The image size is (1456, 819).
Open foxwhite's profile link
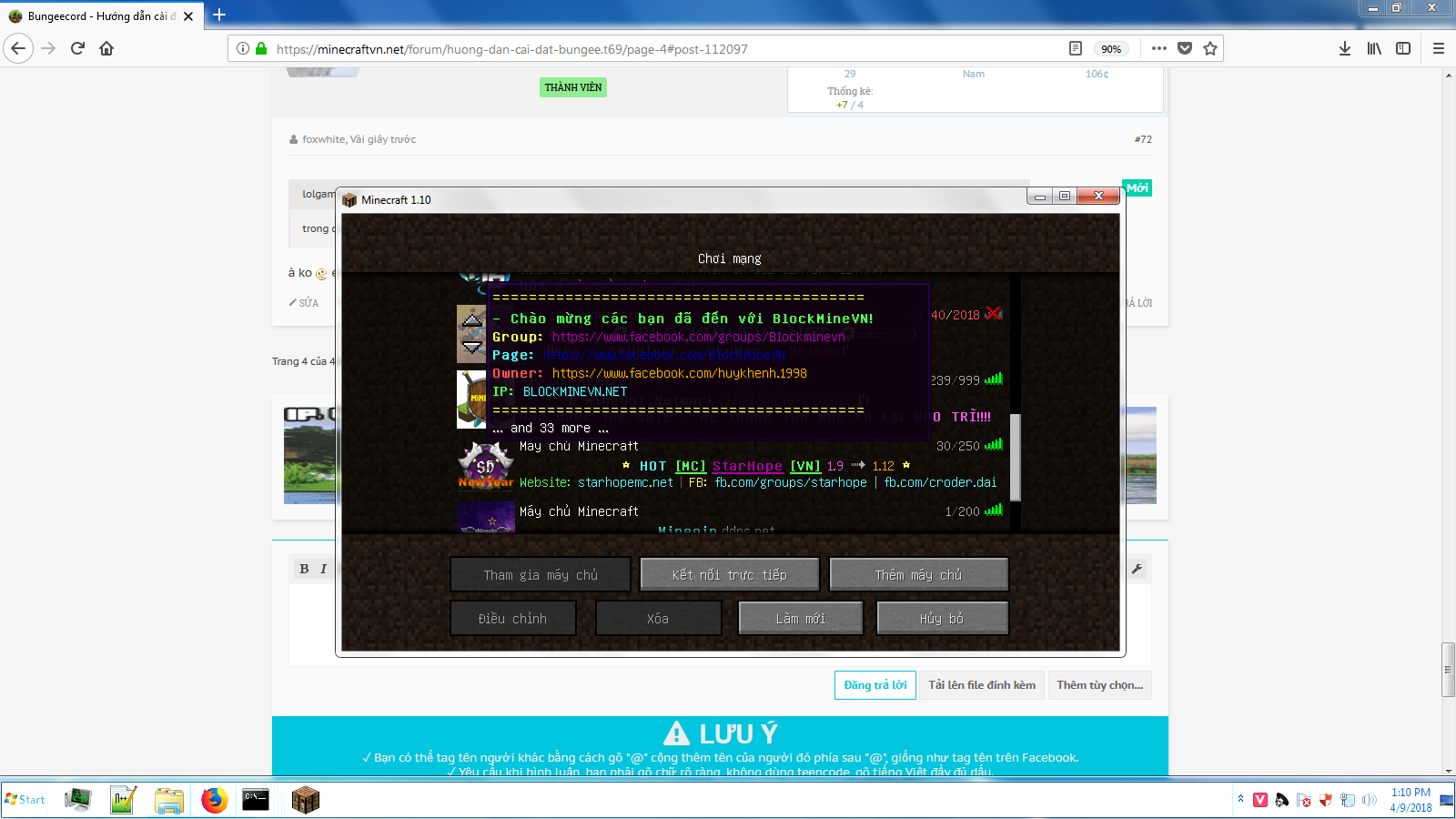point(324,139)
